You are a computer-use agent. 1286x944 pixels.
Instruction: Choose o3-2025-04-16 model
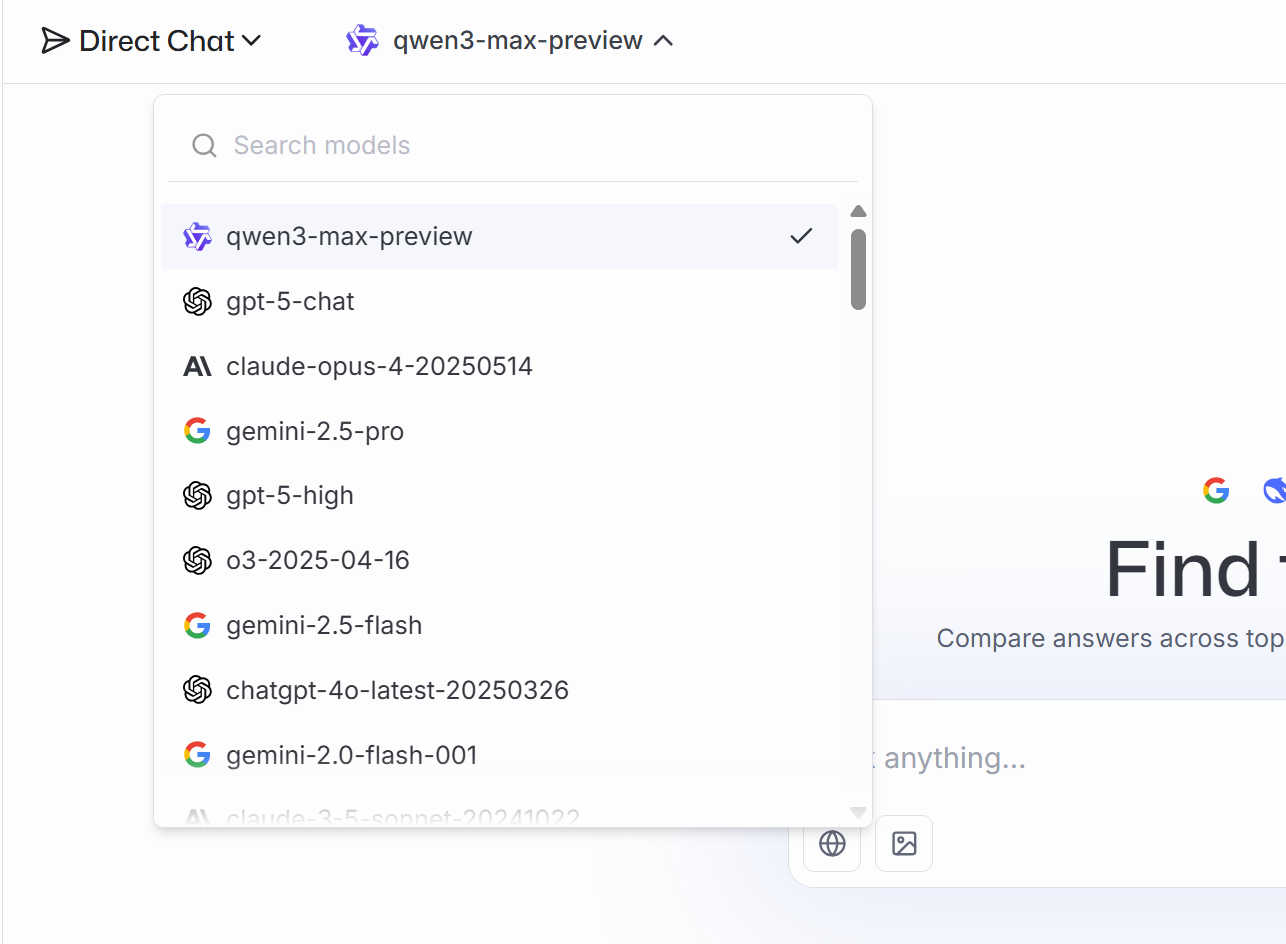[499, 560]
